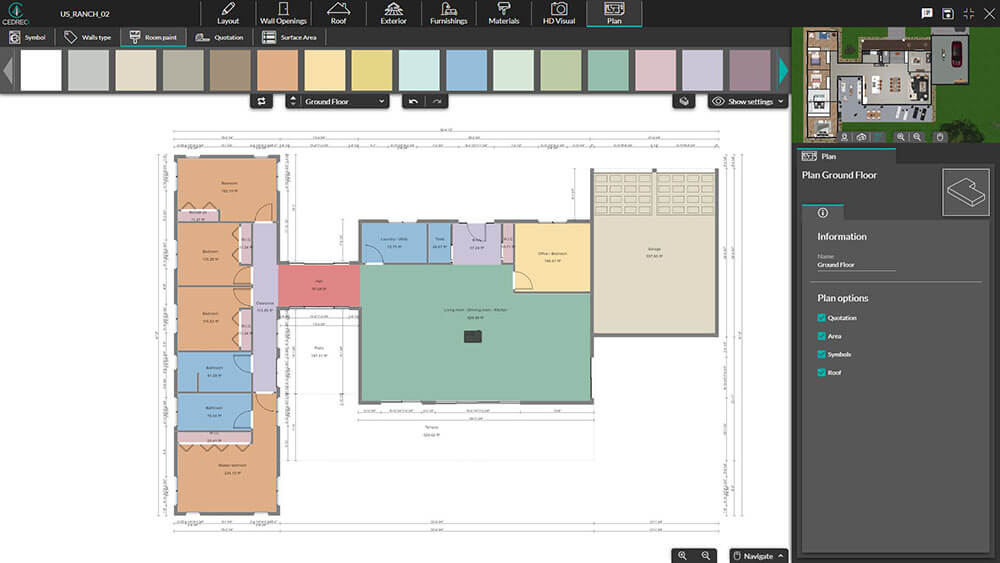
Task: Switch to the Furnishings tab
Action: [x=448, y=14]
